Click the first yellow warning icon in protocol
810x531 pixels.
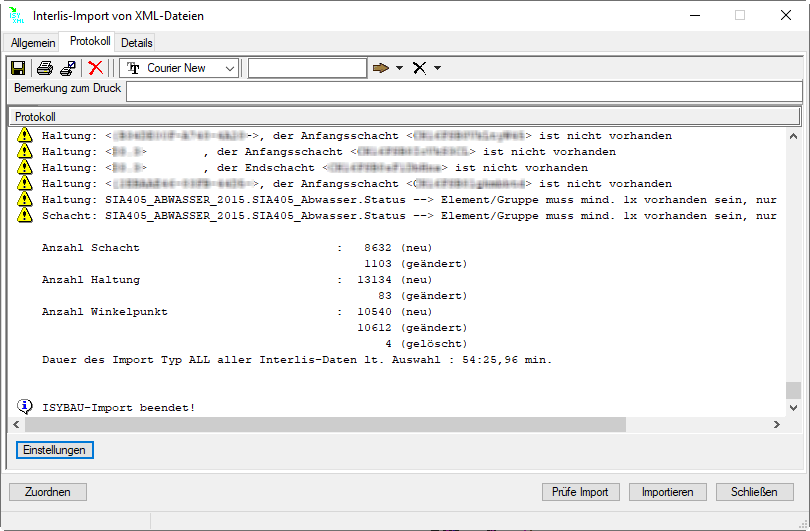[25, 136]
